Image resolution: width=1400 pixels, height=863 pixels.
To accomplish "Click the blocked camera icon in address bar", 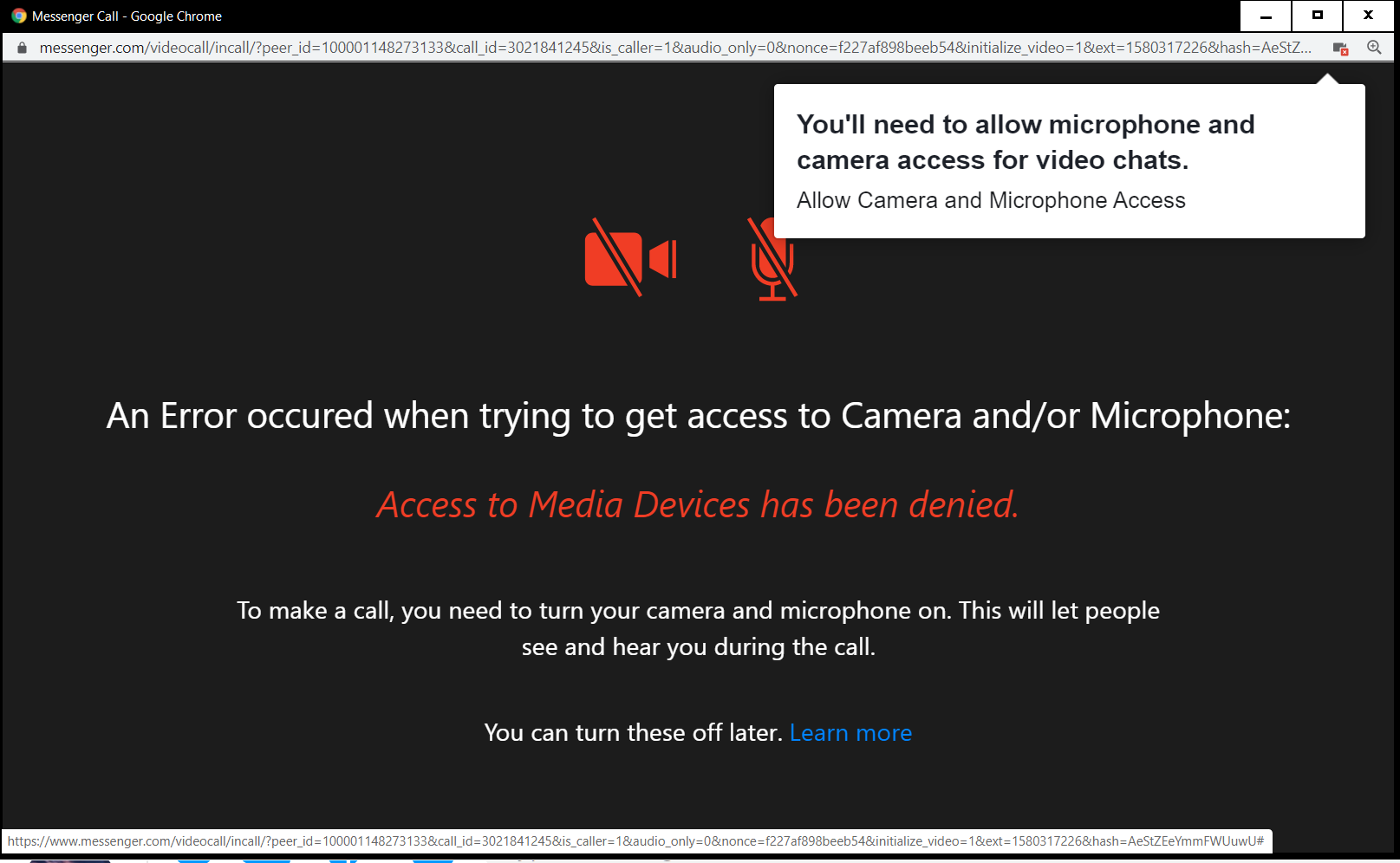I will [1340, 49].
